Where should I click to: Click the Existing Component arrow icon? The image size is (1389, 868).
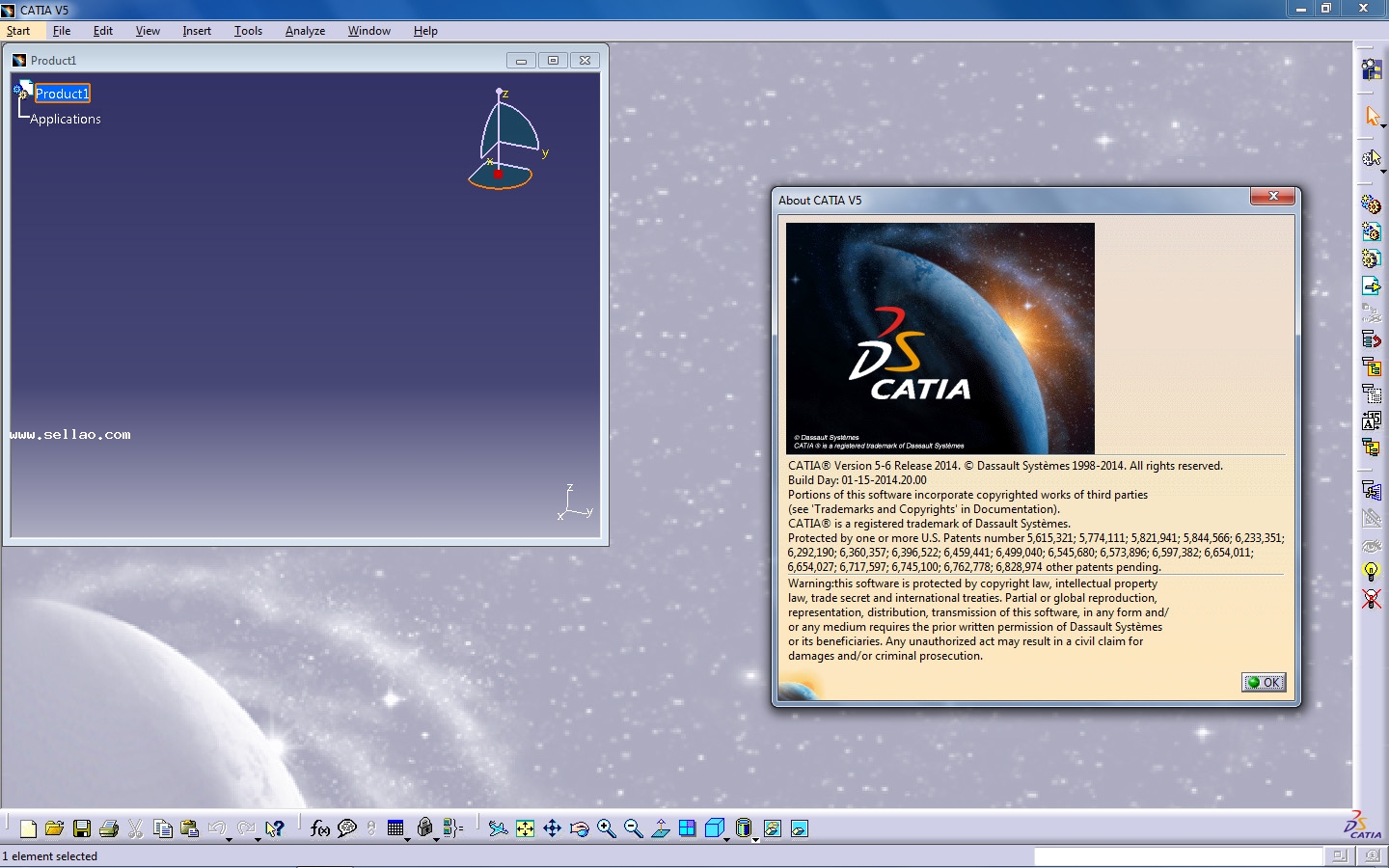[1371, 285]
